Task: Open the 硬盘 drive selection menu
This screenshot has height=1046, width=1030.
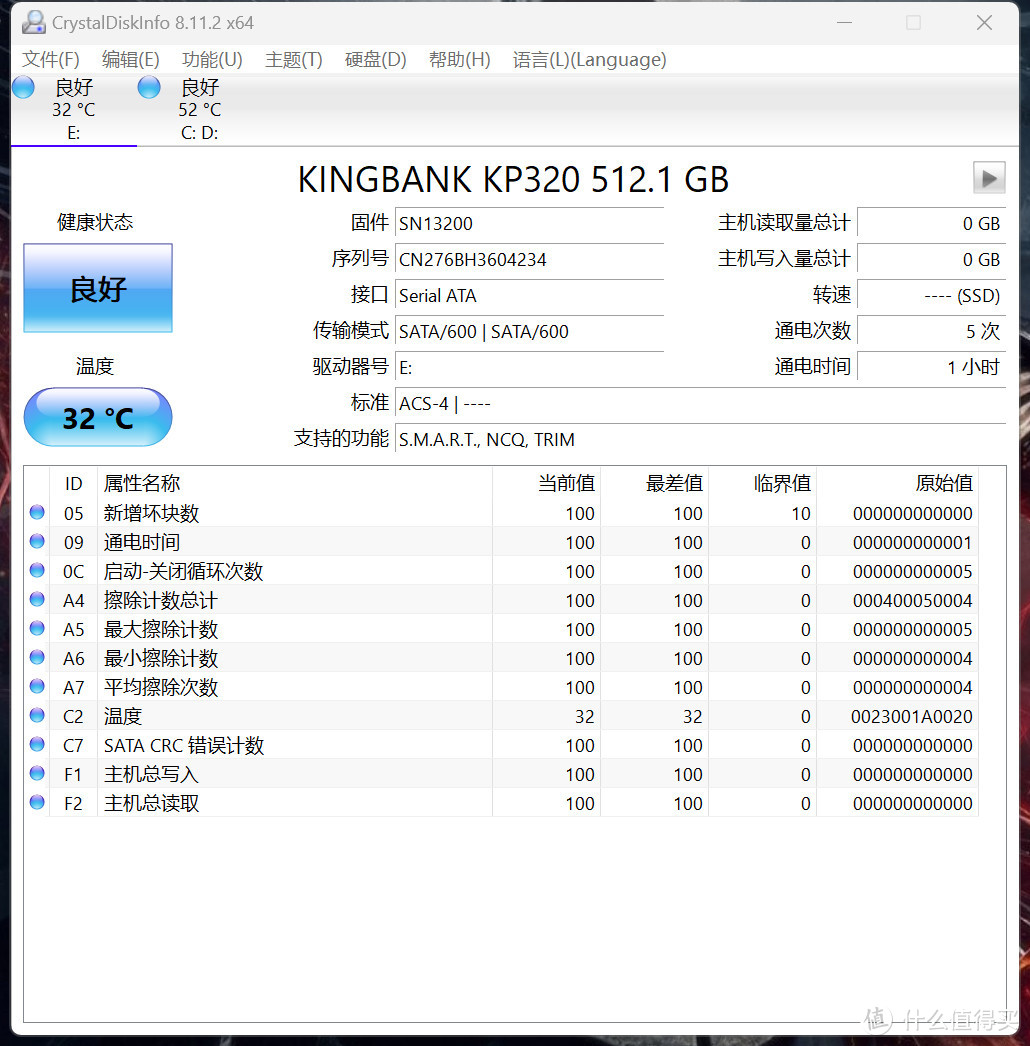Action: tap(374, 60)
